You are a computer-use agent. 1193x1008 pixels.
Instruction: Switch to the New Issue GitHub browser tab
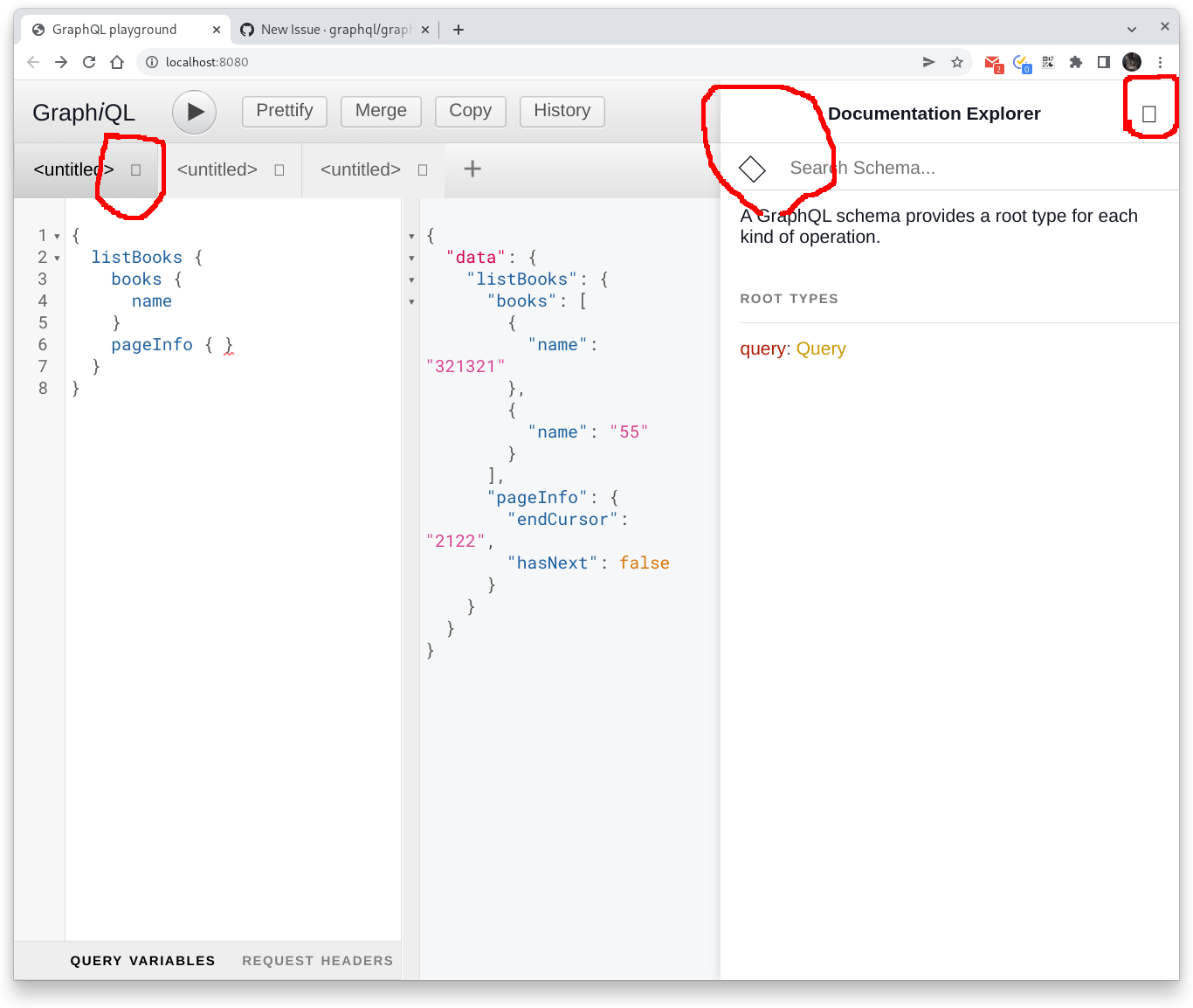(x=336, y=30)
